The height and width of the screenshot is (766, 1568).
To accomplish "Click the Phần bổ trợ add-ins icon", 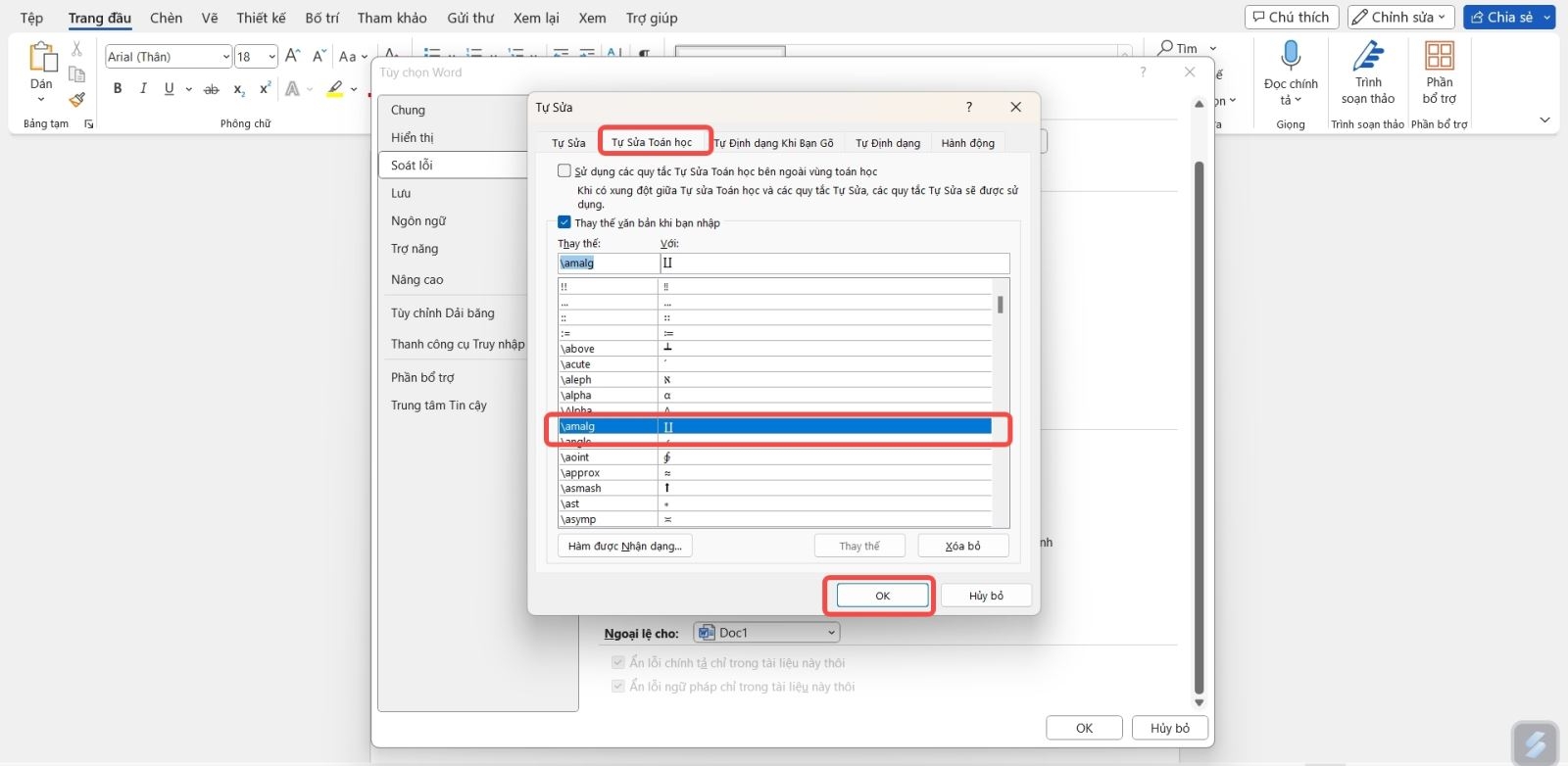I will pyautogui.click(x=1440, y=56).
